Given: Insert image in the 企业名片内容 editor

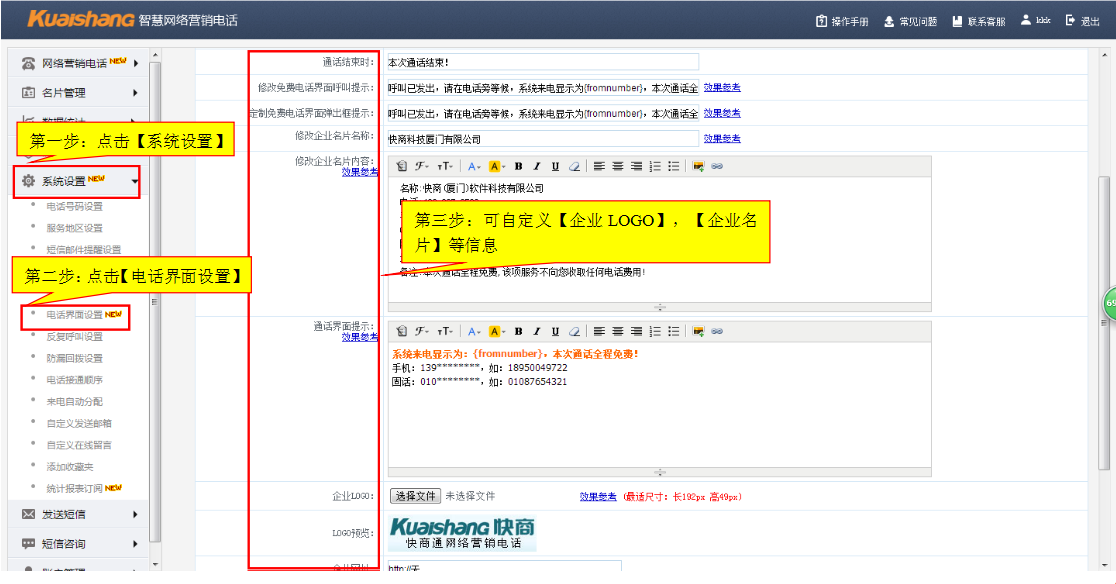Looking at the screenshot, I should [698, 166].
